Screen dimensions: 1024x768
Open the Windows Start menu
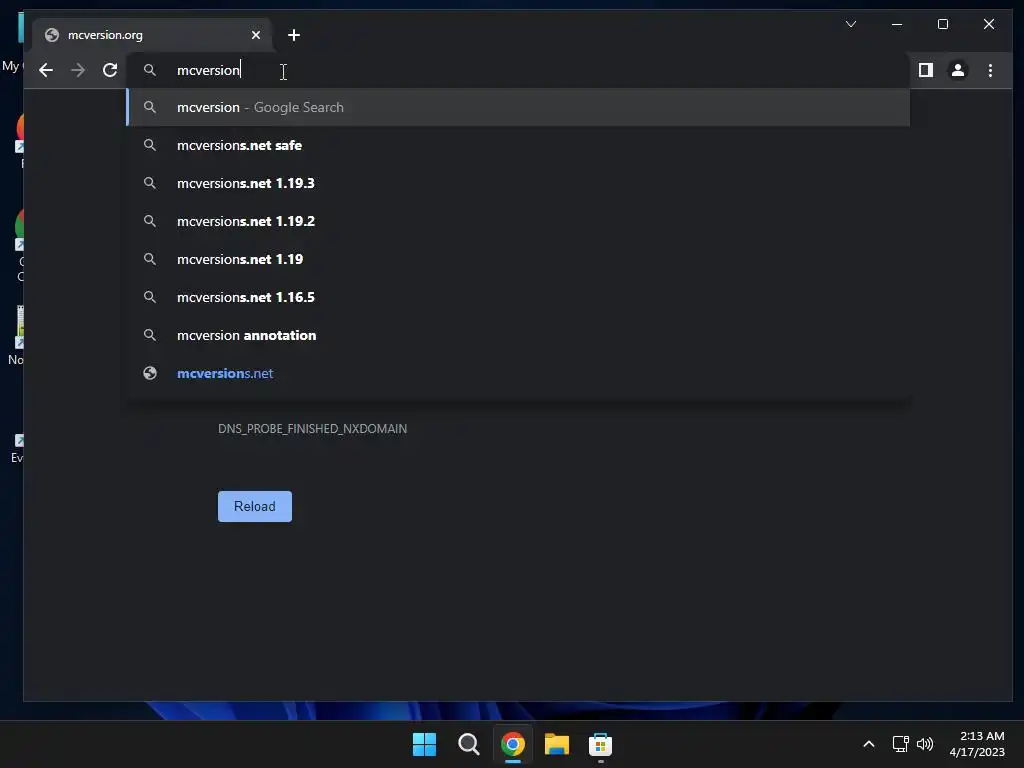[424, 744]
